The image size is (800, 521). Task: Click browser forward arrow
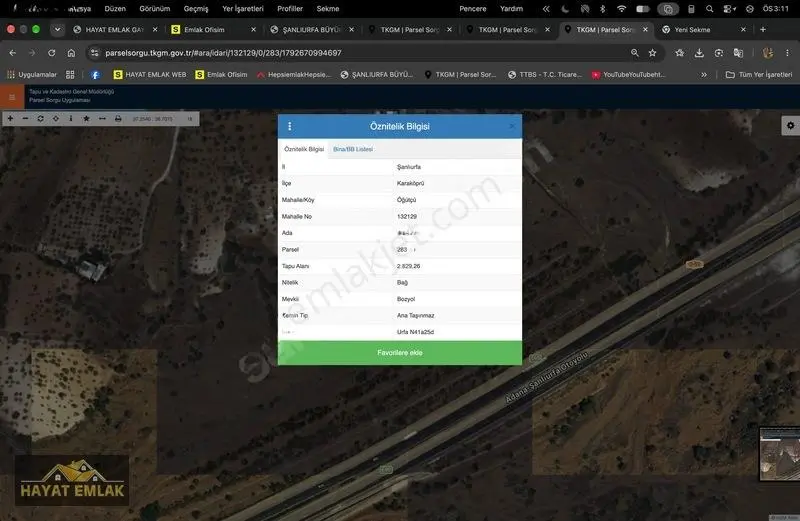click(32, 53)
